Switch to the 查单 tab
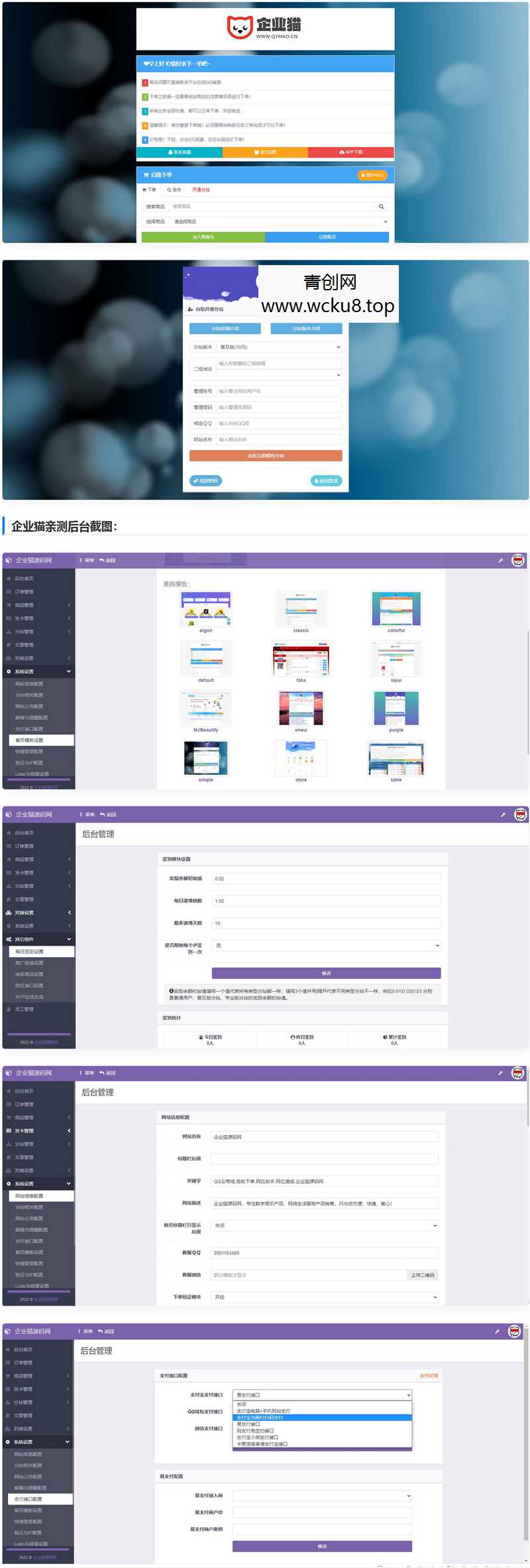 click(x=174, y=190)
